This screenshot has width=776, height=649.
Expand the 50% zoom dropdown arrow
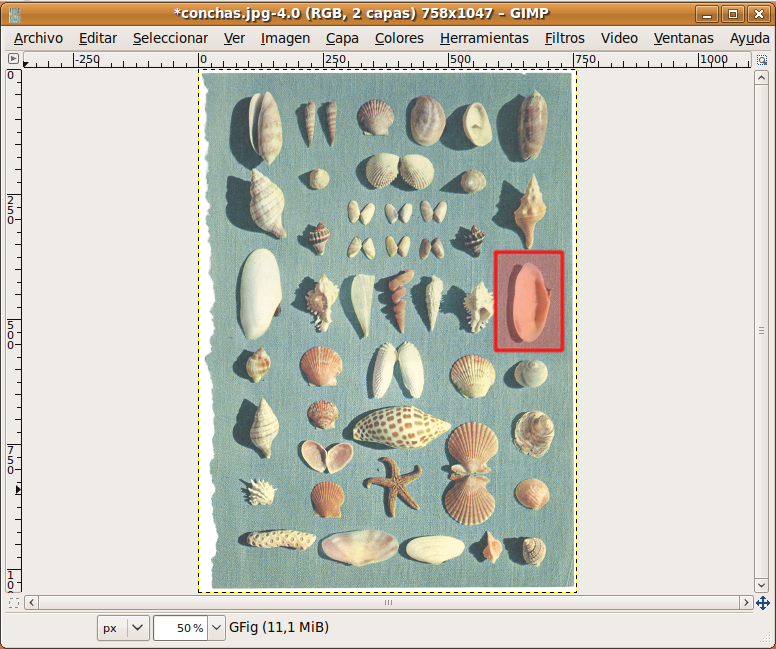(216, 628)
